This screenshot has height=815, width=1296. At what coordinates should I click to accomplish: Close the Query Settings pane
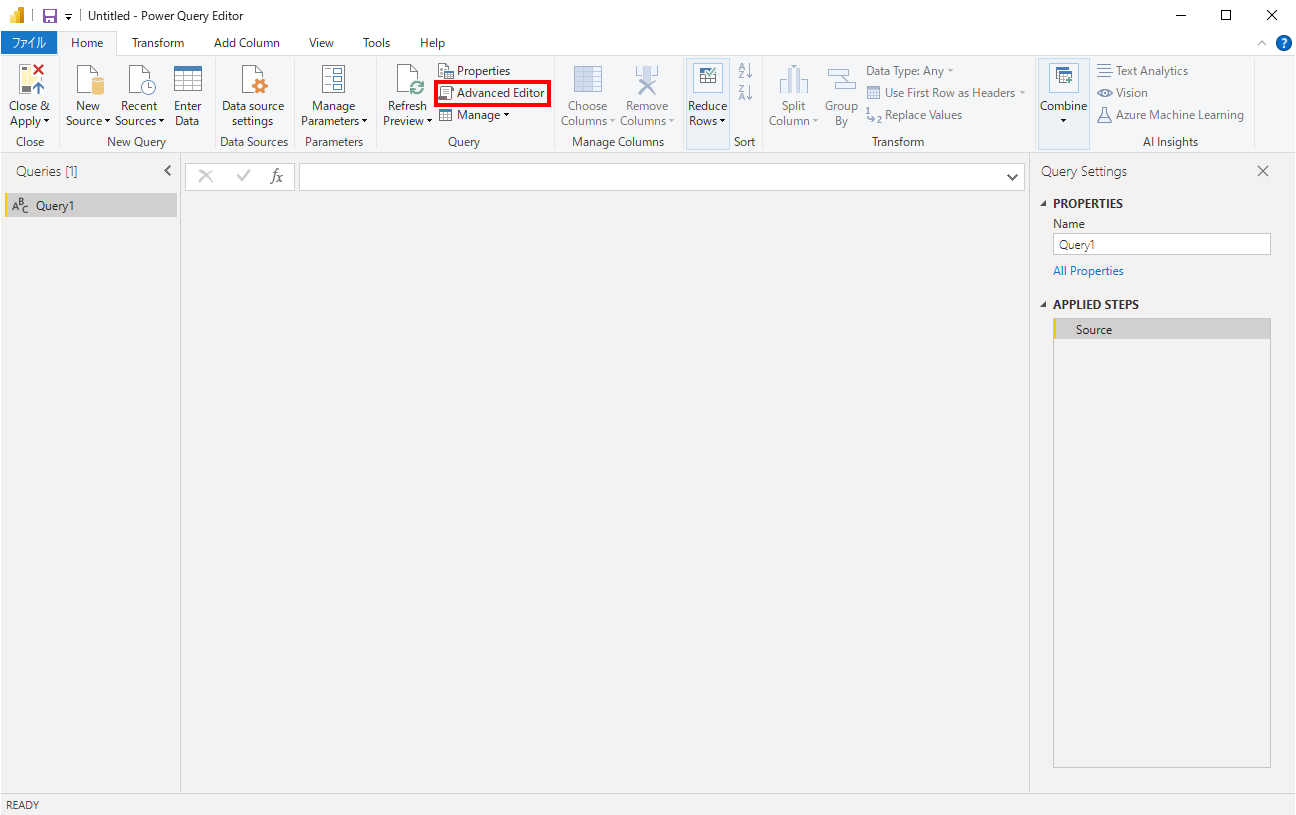point(1263,171)
